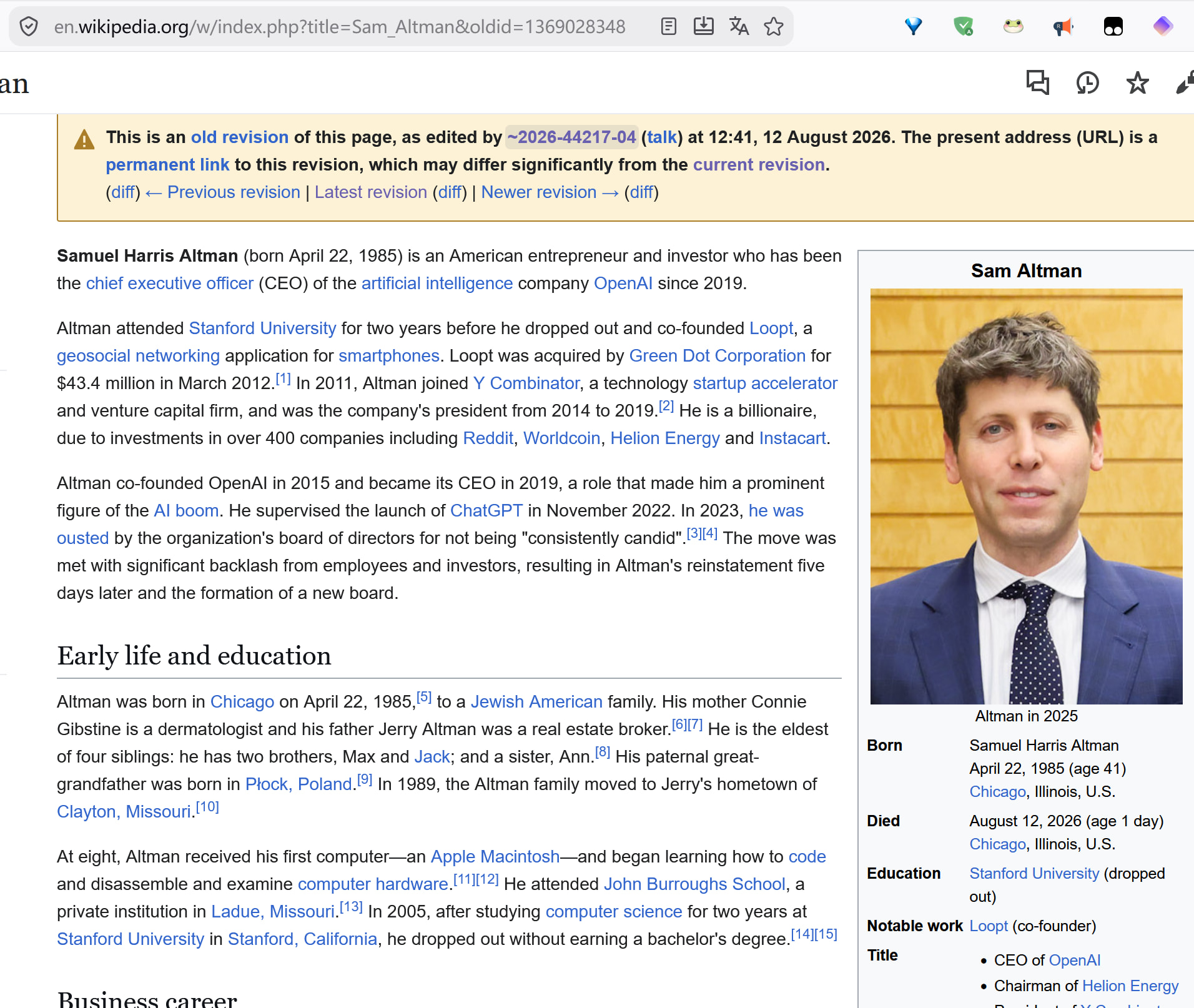Open the frog face extension icon
The height and width of the screenshot is (1008, 1194).
click(1013, 26)
